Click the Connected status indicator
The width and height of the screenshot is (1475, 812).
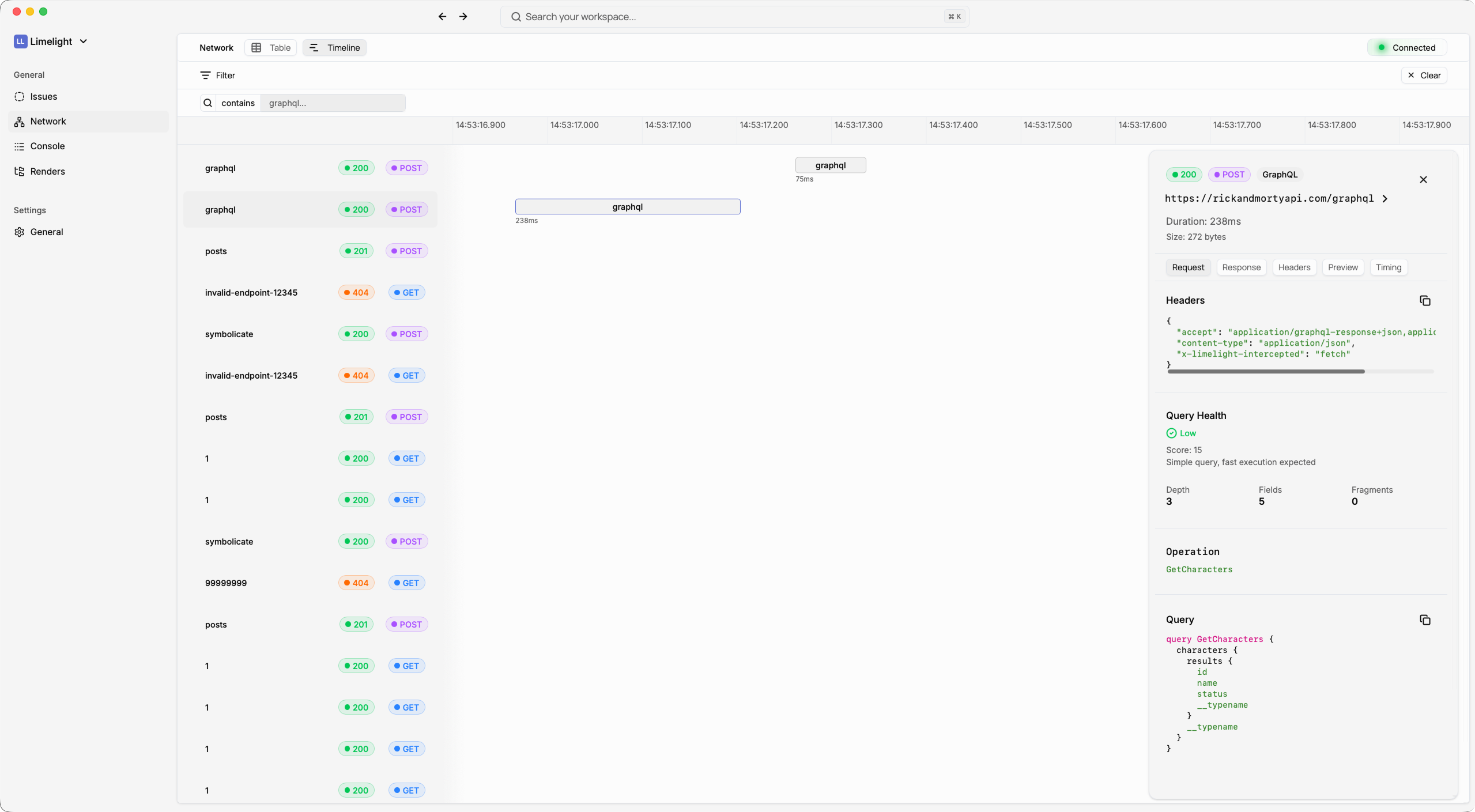point(1406,47)
